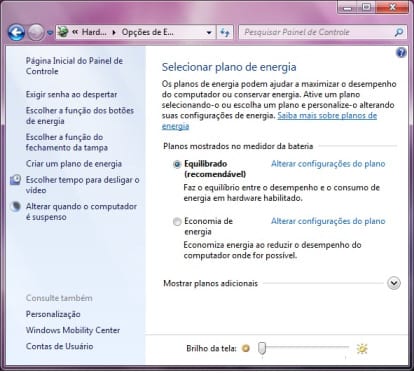
Task: Maximize the power options window
Action: pos(367,7)
